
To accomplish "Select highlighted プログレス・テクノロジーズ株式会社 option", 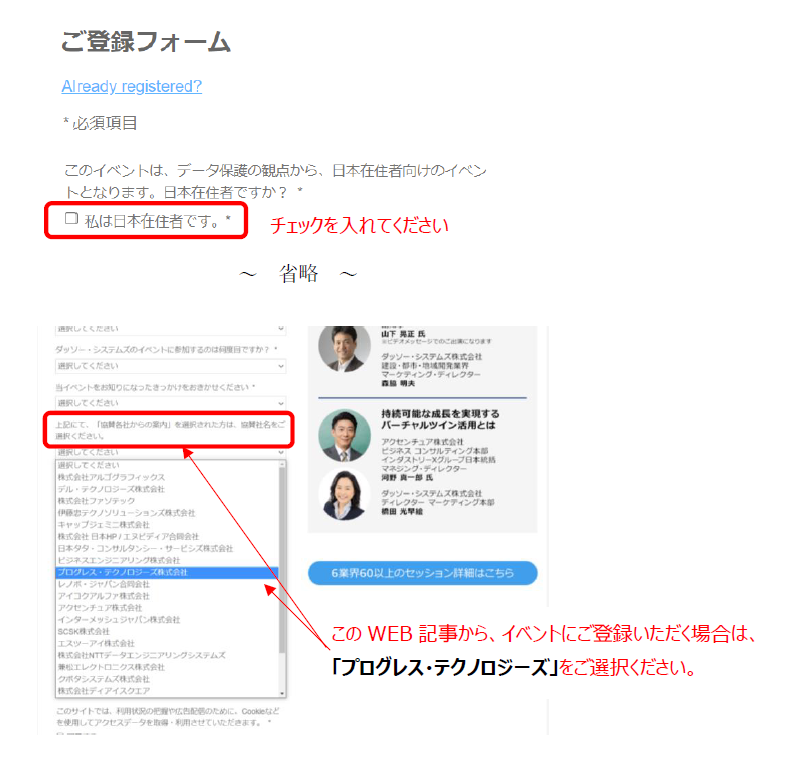I will [167, 572].
